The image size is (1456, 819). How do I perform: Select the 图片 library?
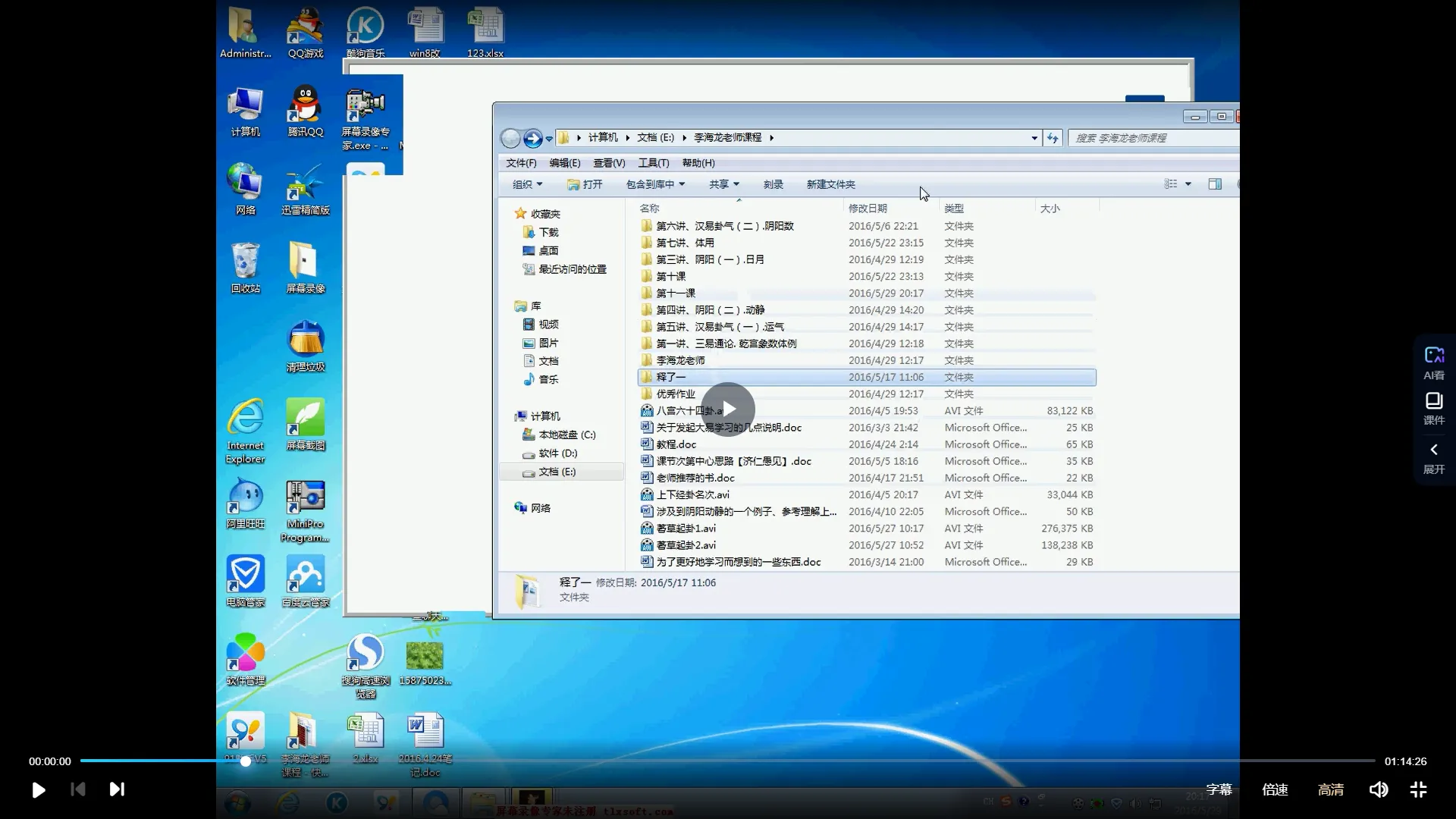click(541, 343)
